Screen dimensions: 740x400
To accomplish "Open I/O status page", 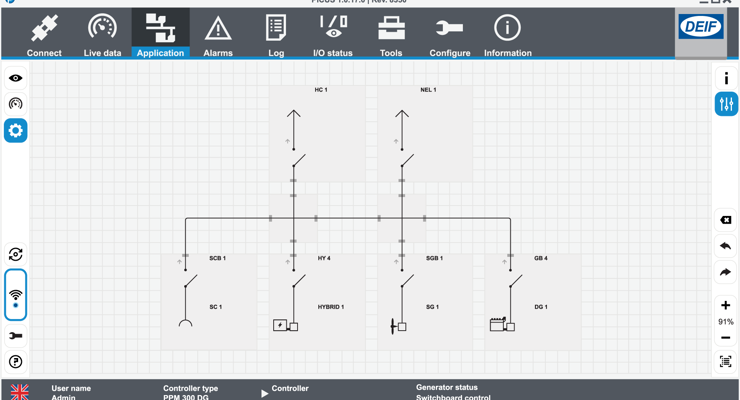I will pos(333,34).
